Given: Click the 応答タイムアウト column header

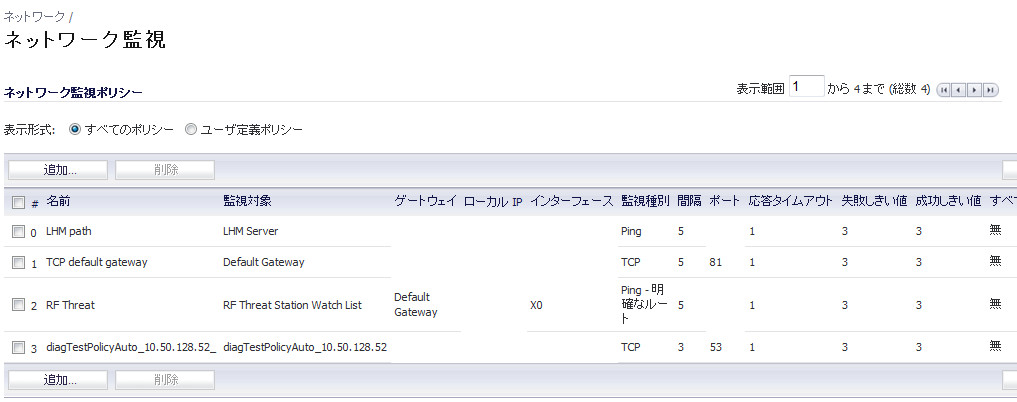Looking at the screenshot, I should pyautogui.click(x=790, y=202).
